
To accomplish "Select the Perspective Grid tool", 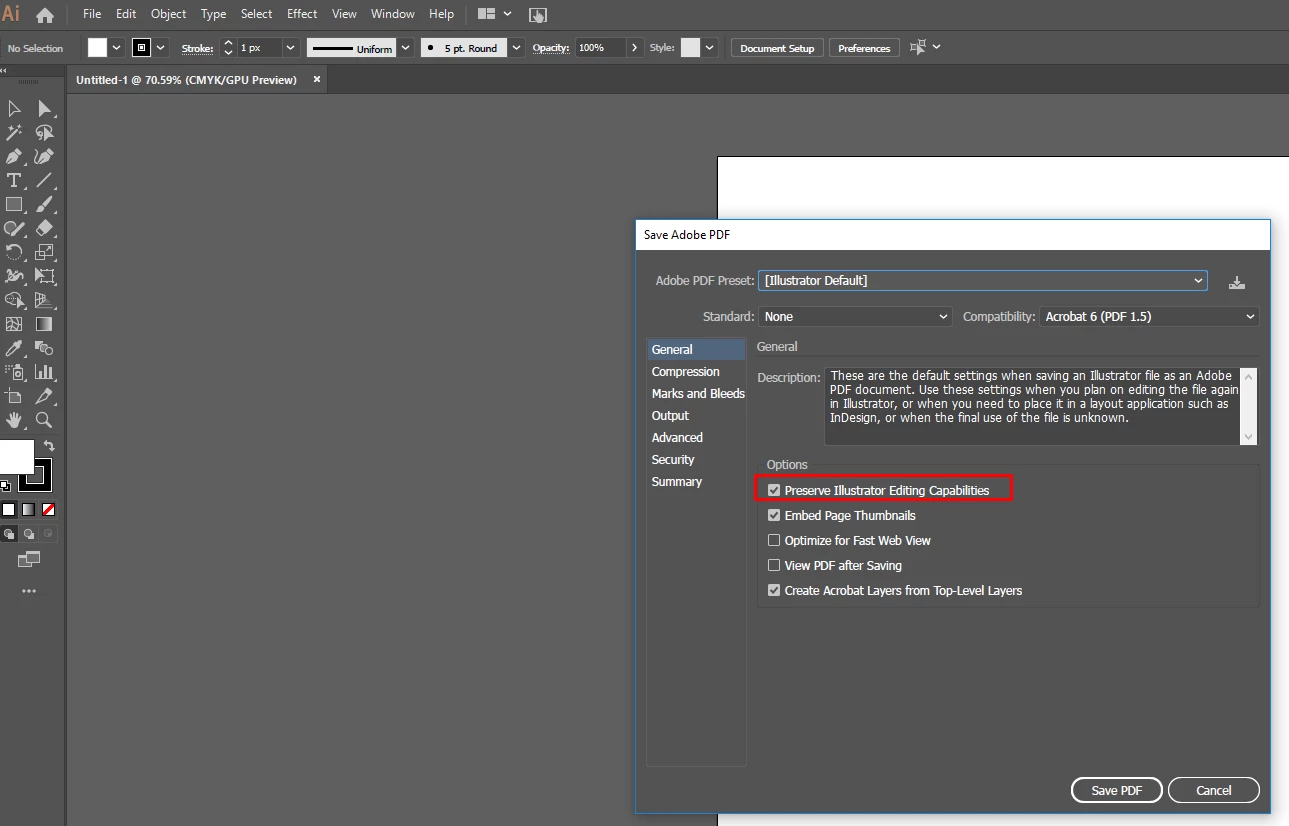I will click(44, 300).
